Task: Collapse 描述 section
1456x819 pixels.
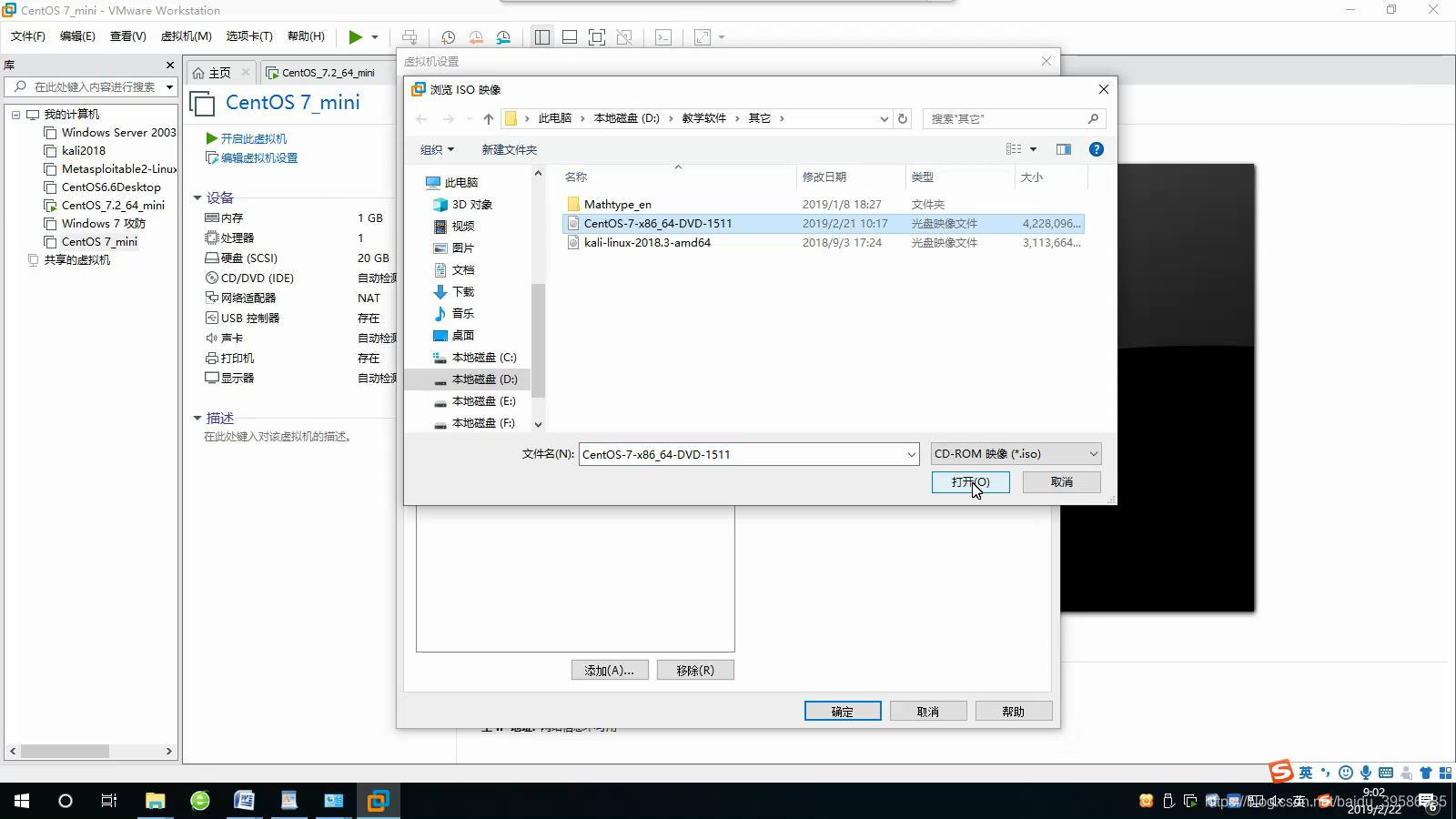Action: point(197,418)
